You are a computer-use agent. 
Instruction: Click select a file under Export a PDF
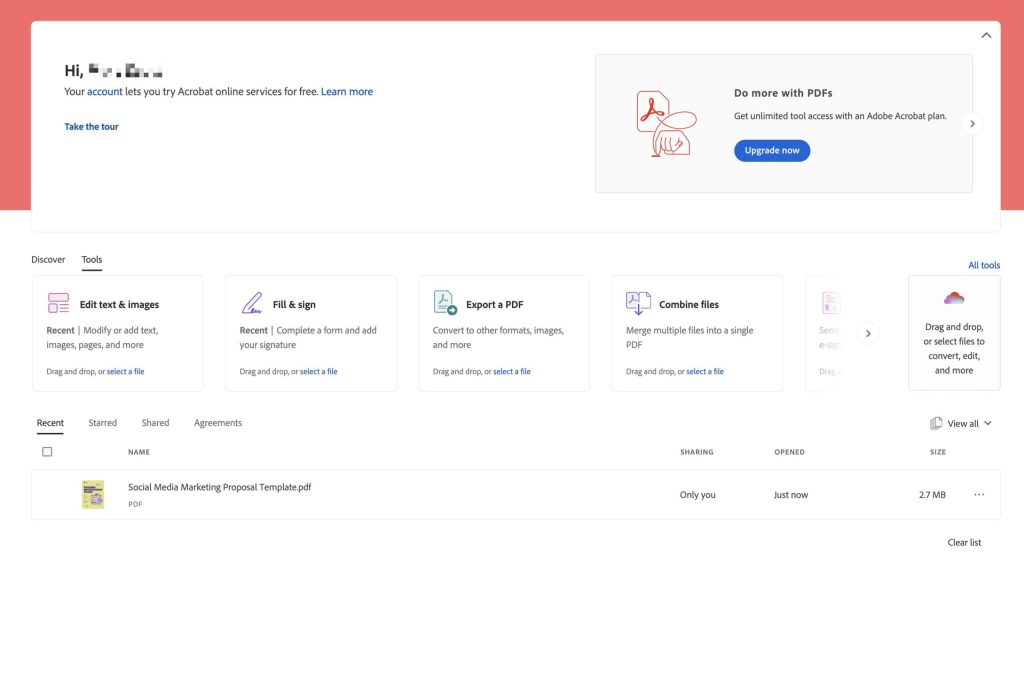(x=511, y=371)
